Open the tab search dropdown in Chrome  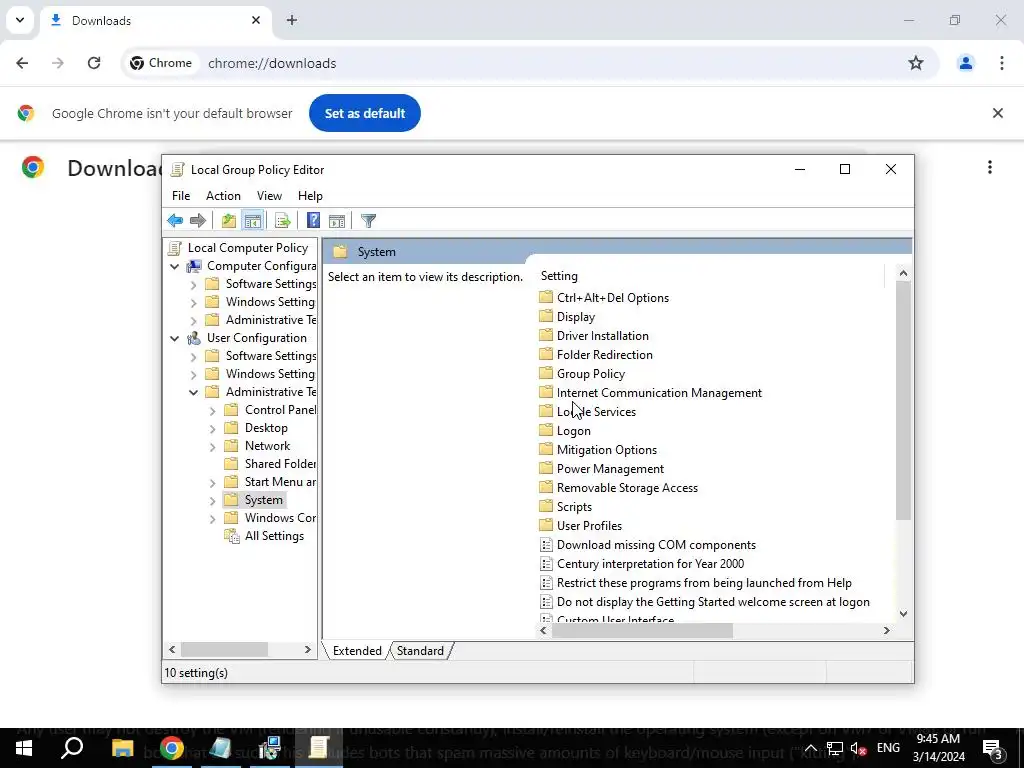20,20
